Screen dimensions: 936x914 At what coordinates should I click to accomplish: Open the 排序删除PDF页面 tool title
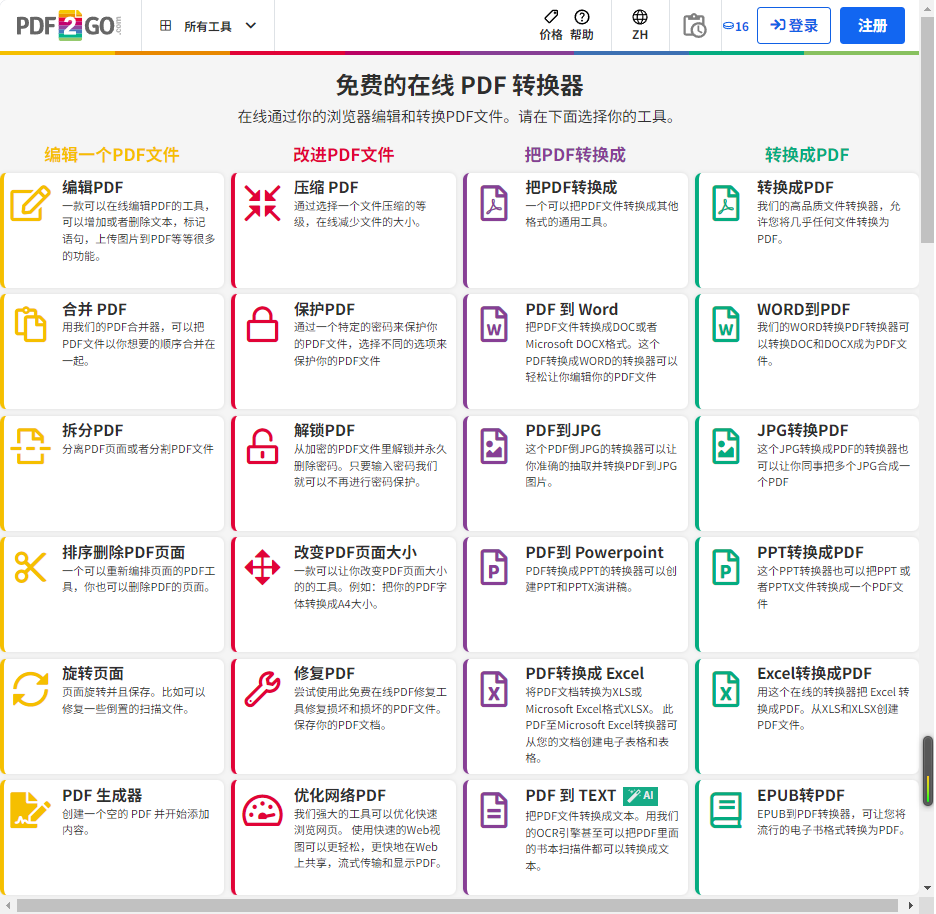124,552
